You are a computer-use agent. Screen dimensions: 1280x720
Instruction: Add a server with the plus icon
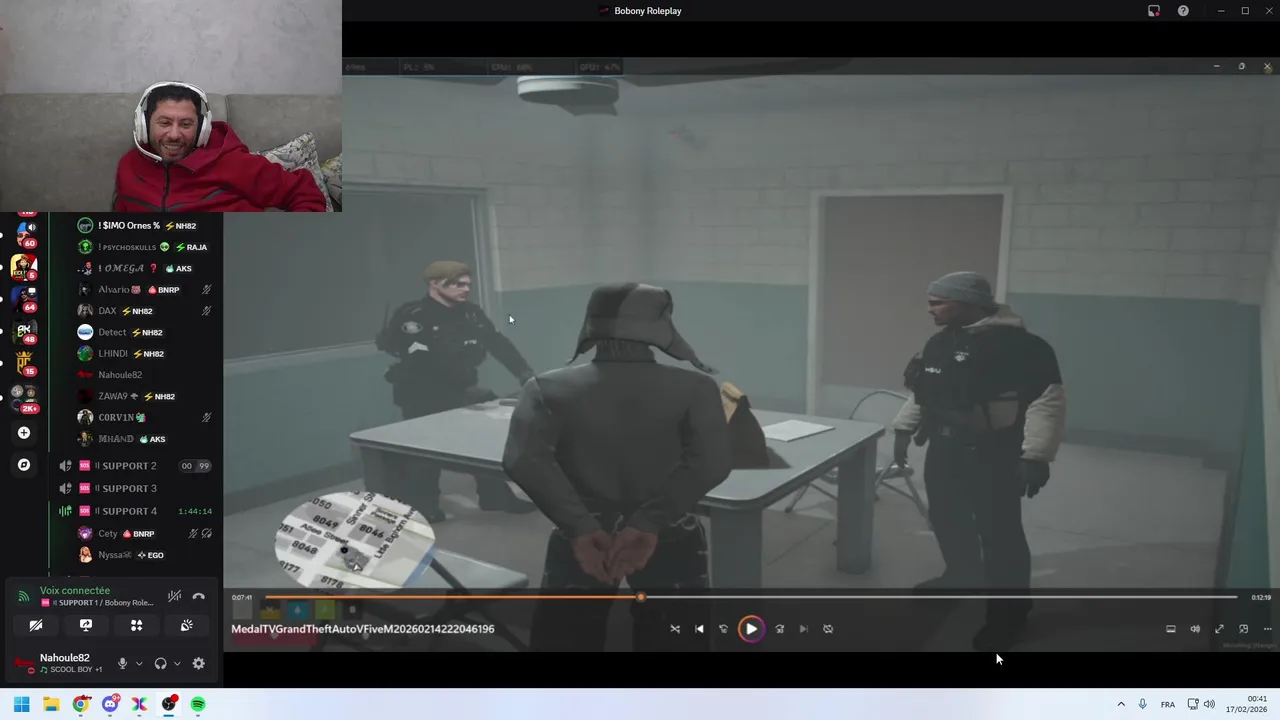24,433
